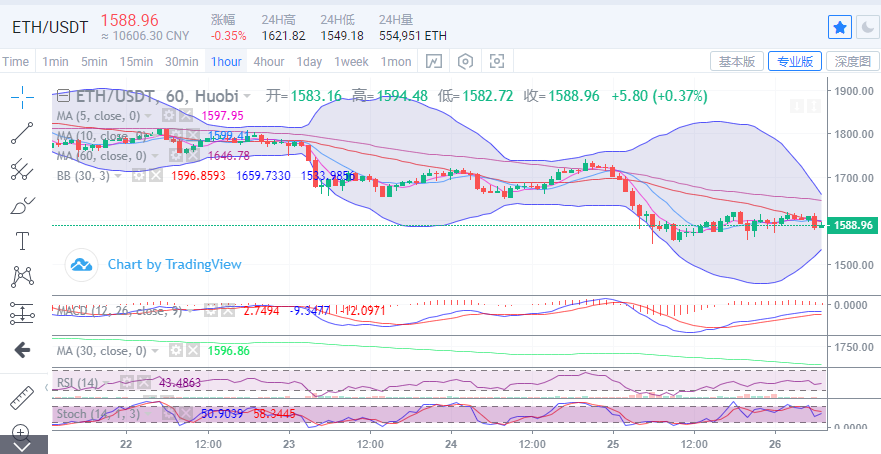Switch to 专业版 professional chart

pos(795,61)
